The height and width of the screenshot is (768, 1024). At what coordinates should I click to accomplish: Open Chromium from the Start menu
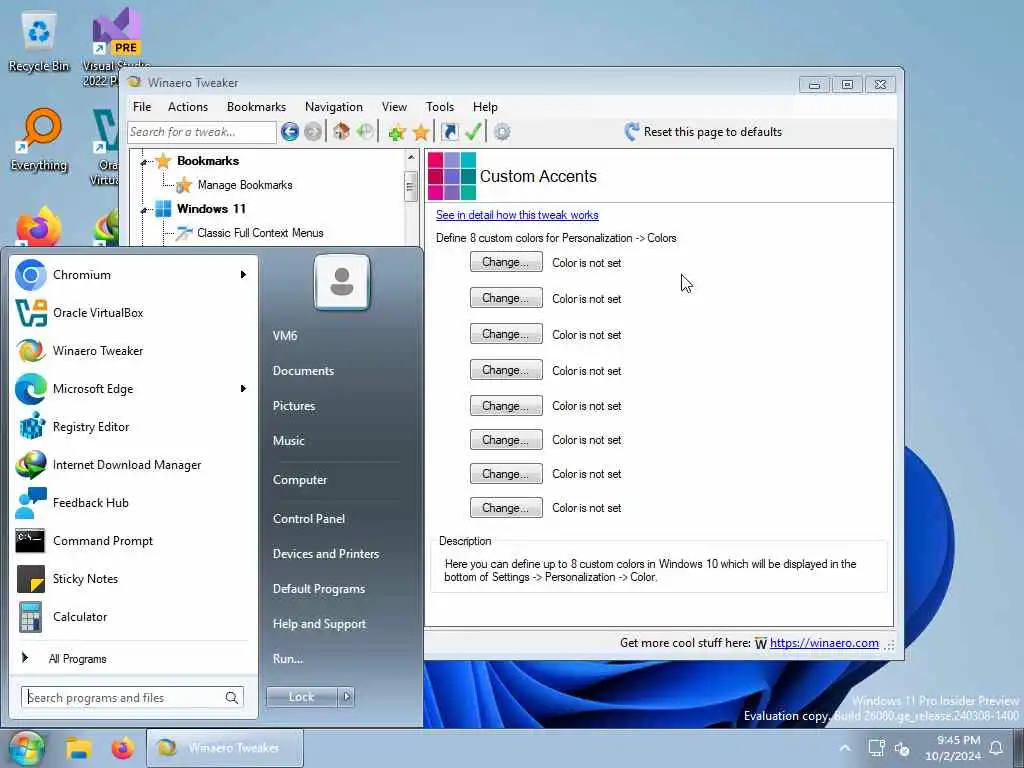click(x=131, y=275)
